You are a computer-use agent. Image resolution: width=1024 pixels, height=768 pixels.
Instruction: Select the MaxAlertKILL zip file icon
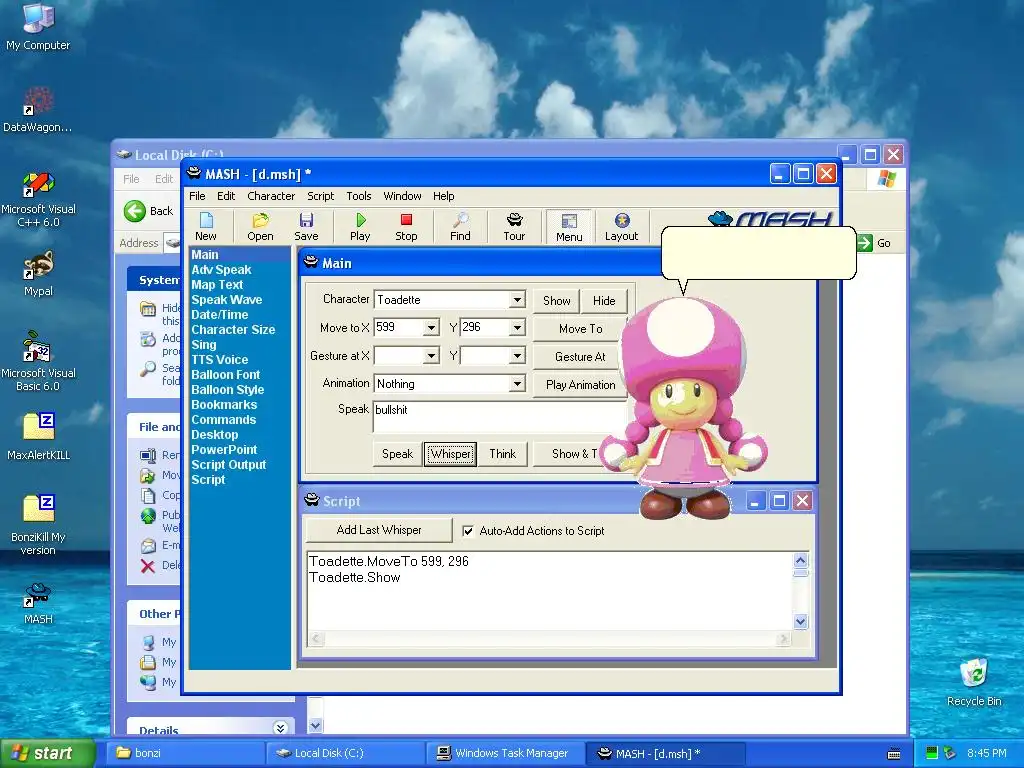38,436
